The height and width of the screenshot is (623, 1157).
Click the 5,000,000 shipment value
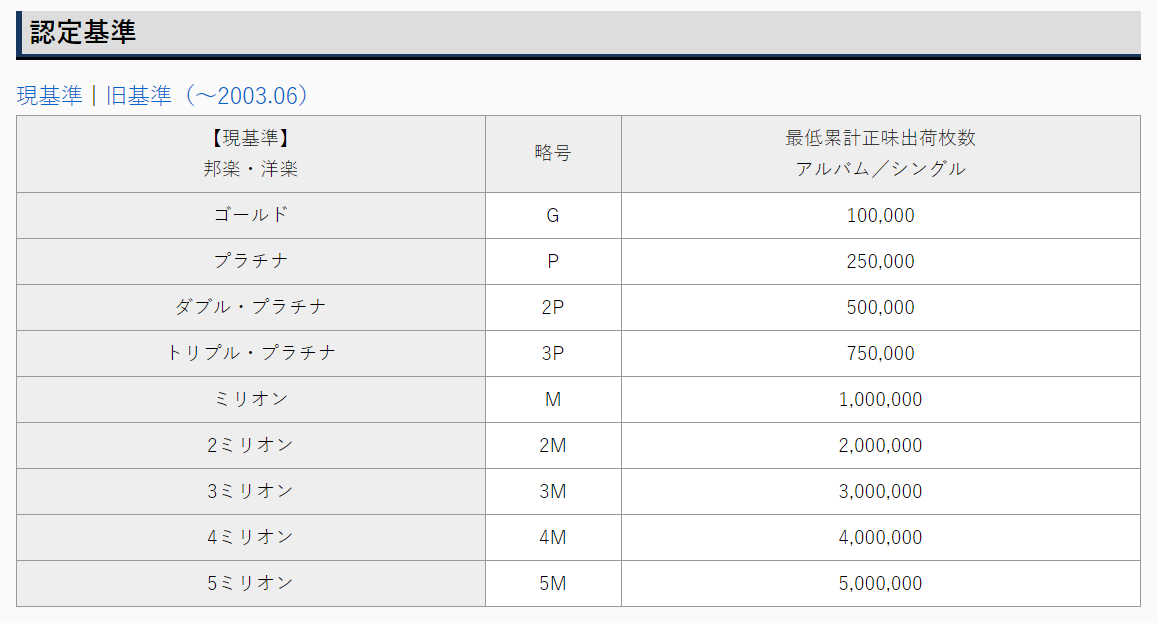[x=880, y=583]
